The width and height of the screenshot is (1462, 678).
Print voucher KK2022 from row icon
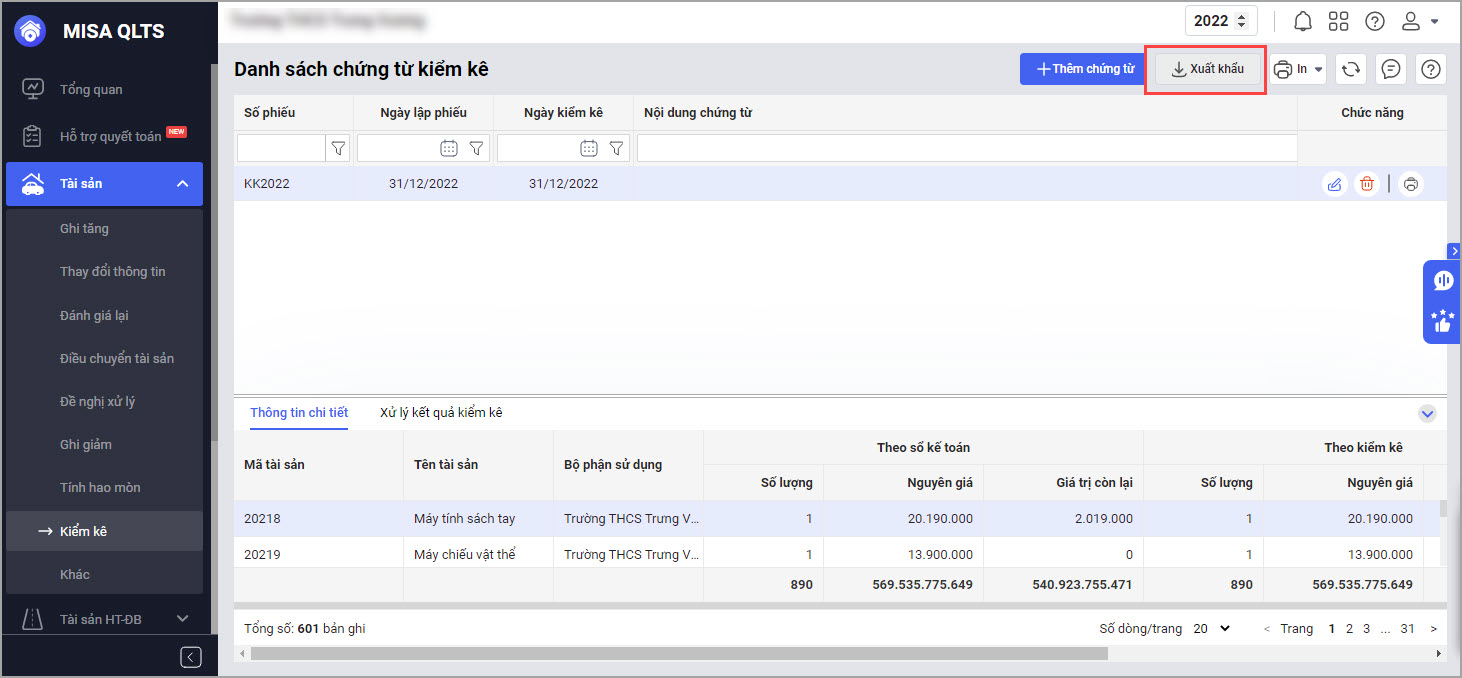pos(1410,184)
